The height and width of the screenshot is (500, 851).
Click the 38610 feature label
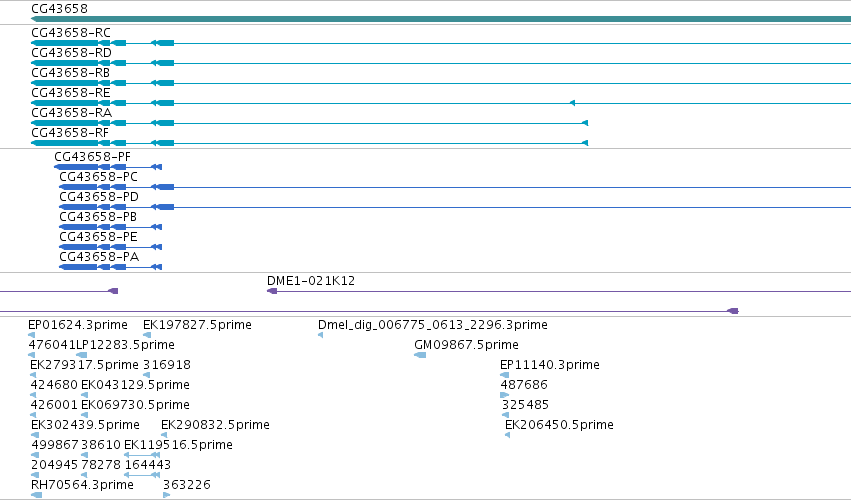(x=101, y=445)
